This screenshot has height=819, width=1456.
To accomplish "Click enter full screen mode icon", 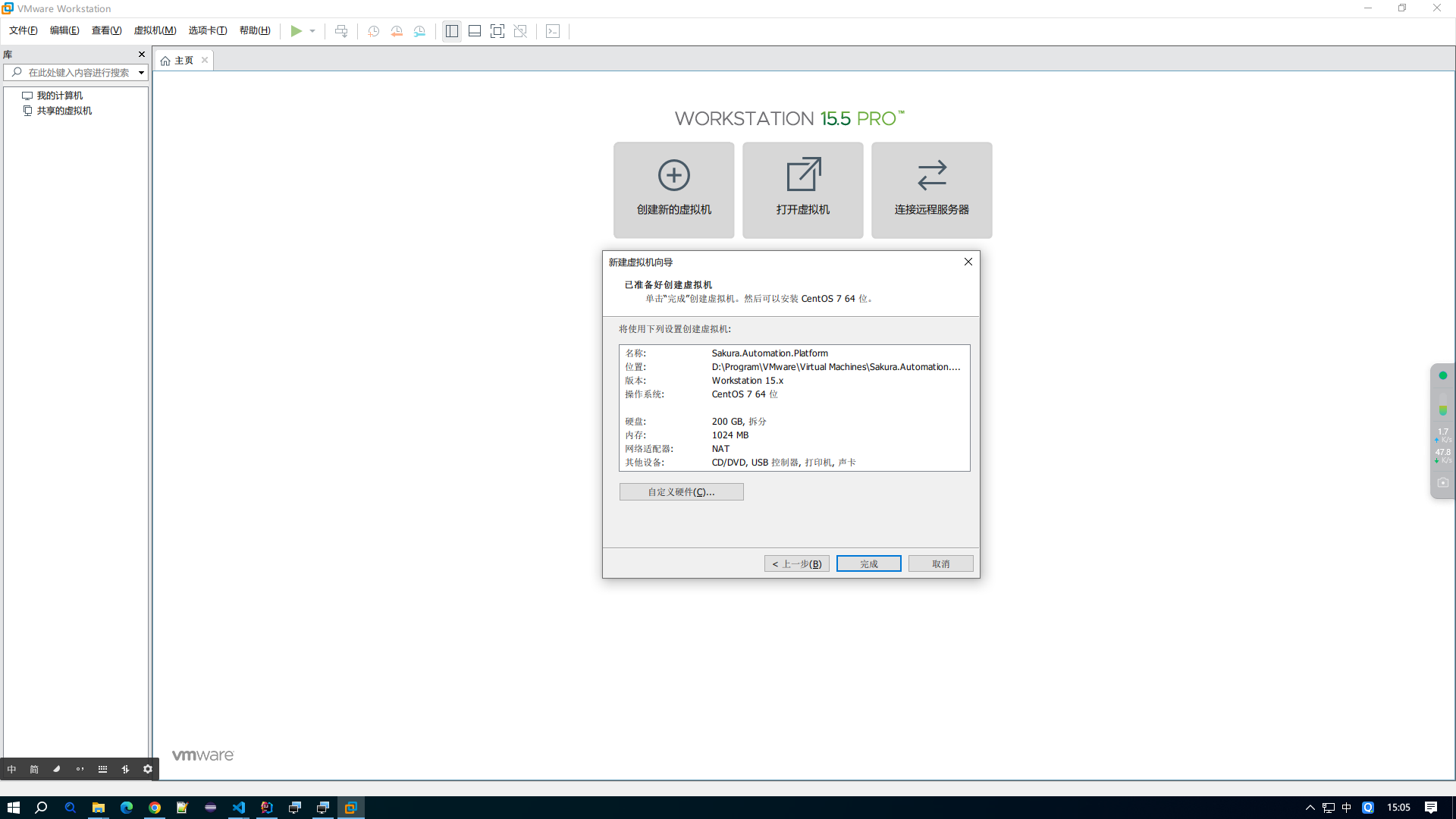I will tap(497, 31).
